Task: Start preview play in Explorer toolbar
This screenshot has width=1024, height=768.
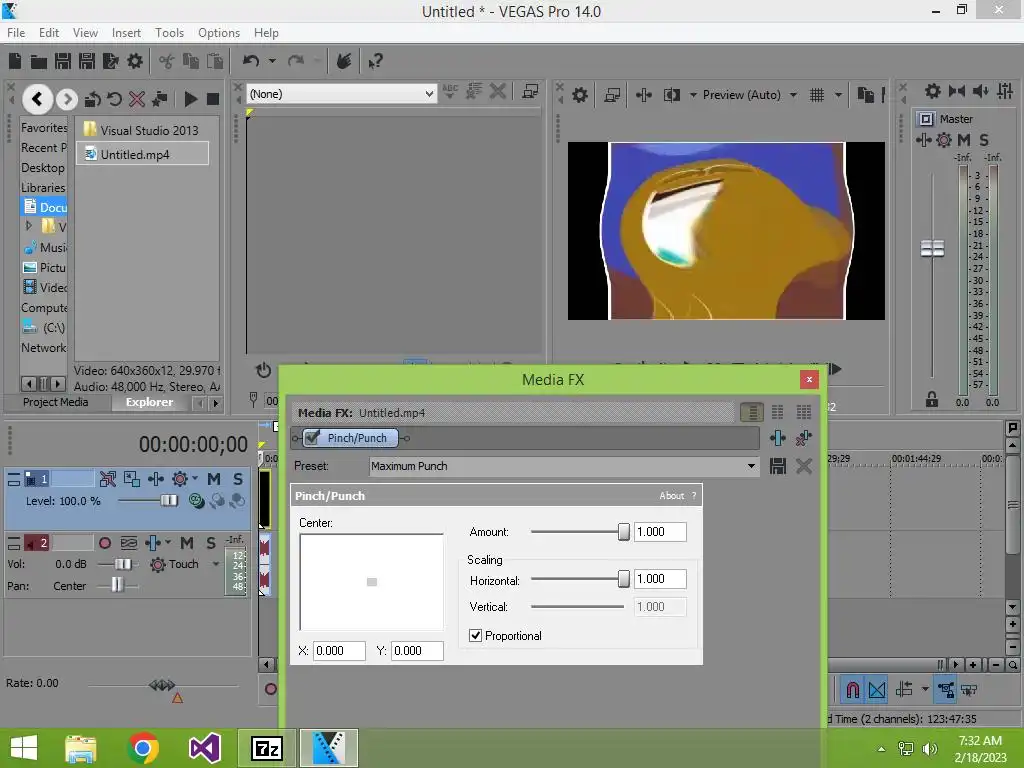Action: 191,99
